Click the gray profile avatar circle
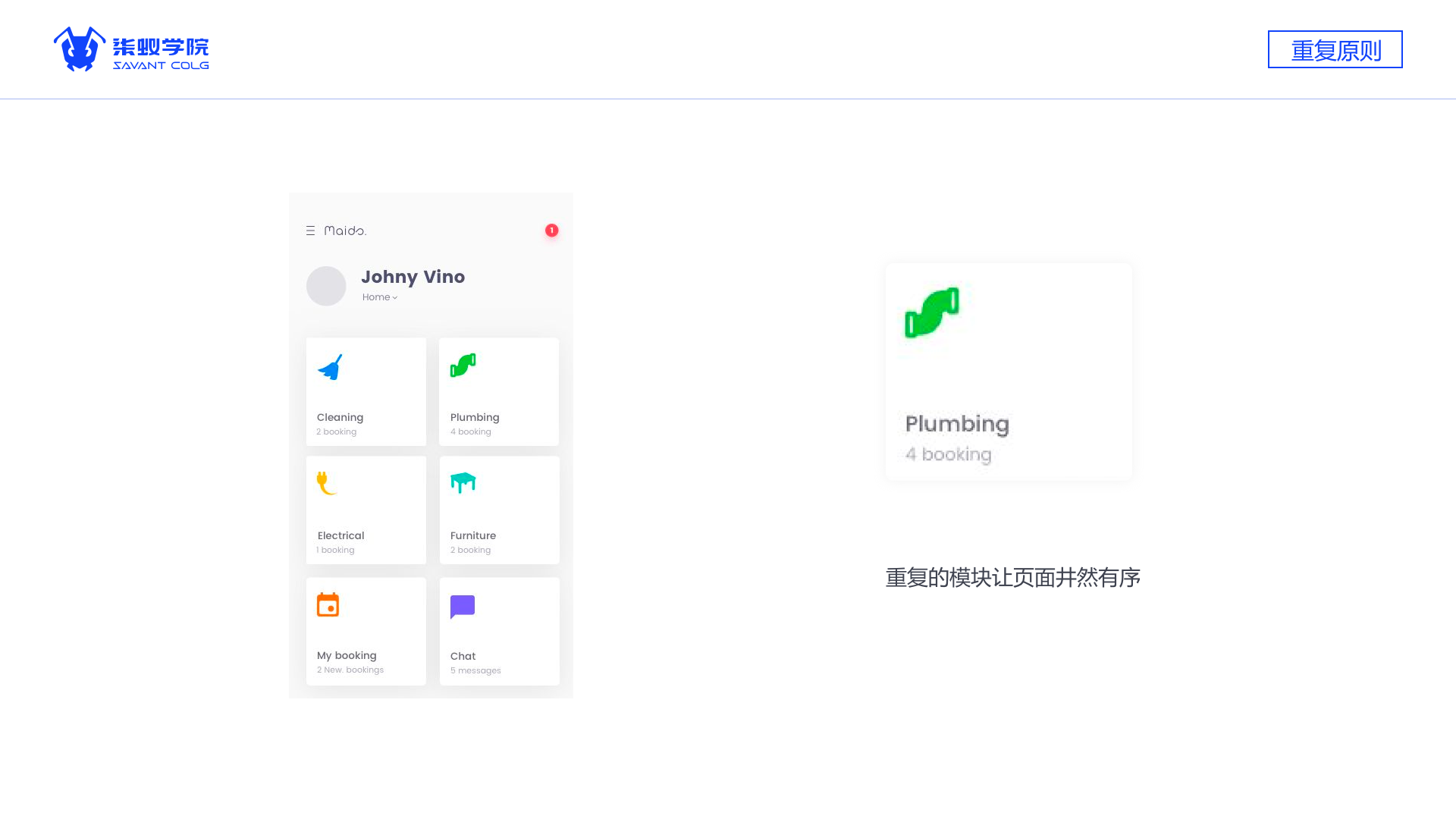This screenshot has width=1456, height=819. (x=326, y=286)
